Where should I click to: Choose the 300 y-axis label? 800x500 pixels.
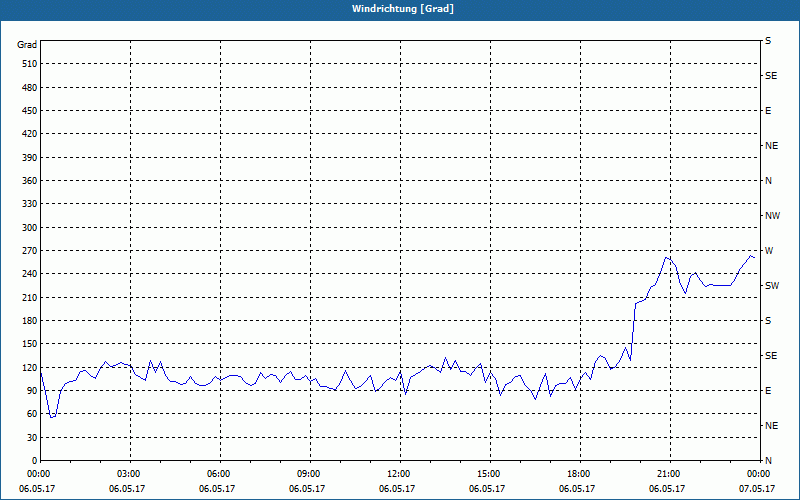click(x=31, y=228)
